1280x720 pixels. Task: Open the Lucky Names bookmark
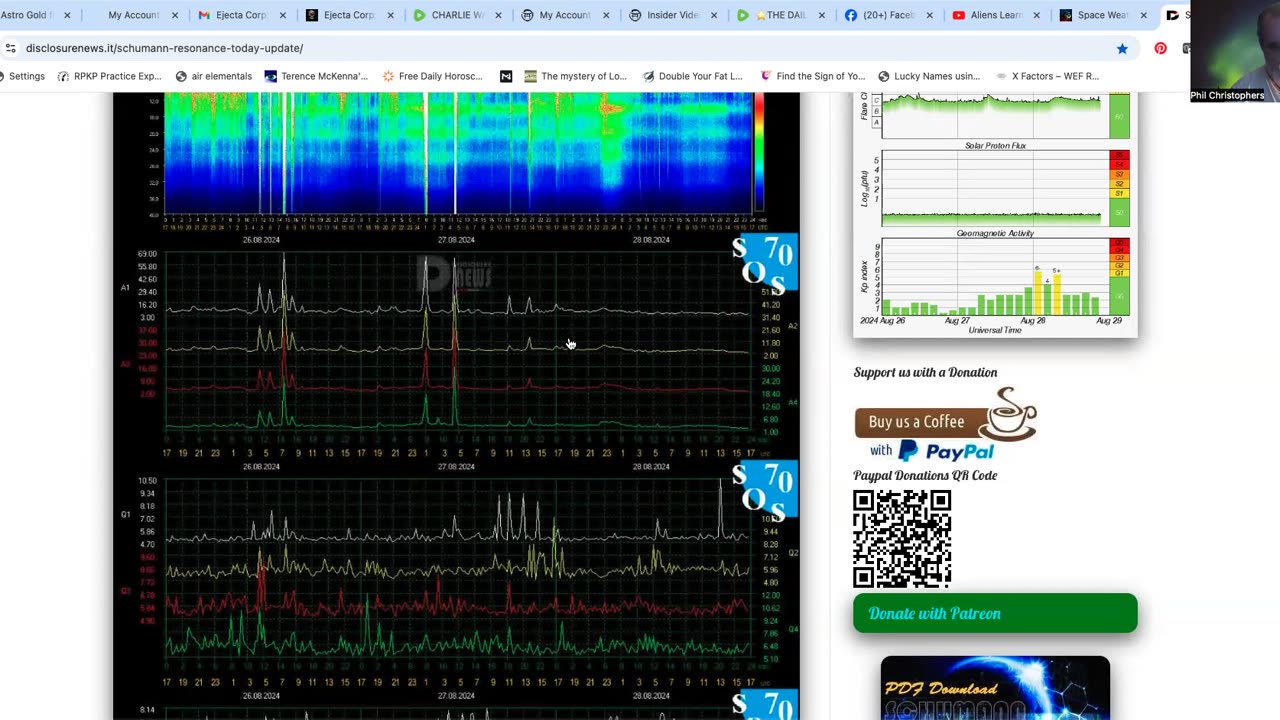pos(928,76)
